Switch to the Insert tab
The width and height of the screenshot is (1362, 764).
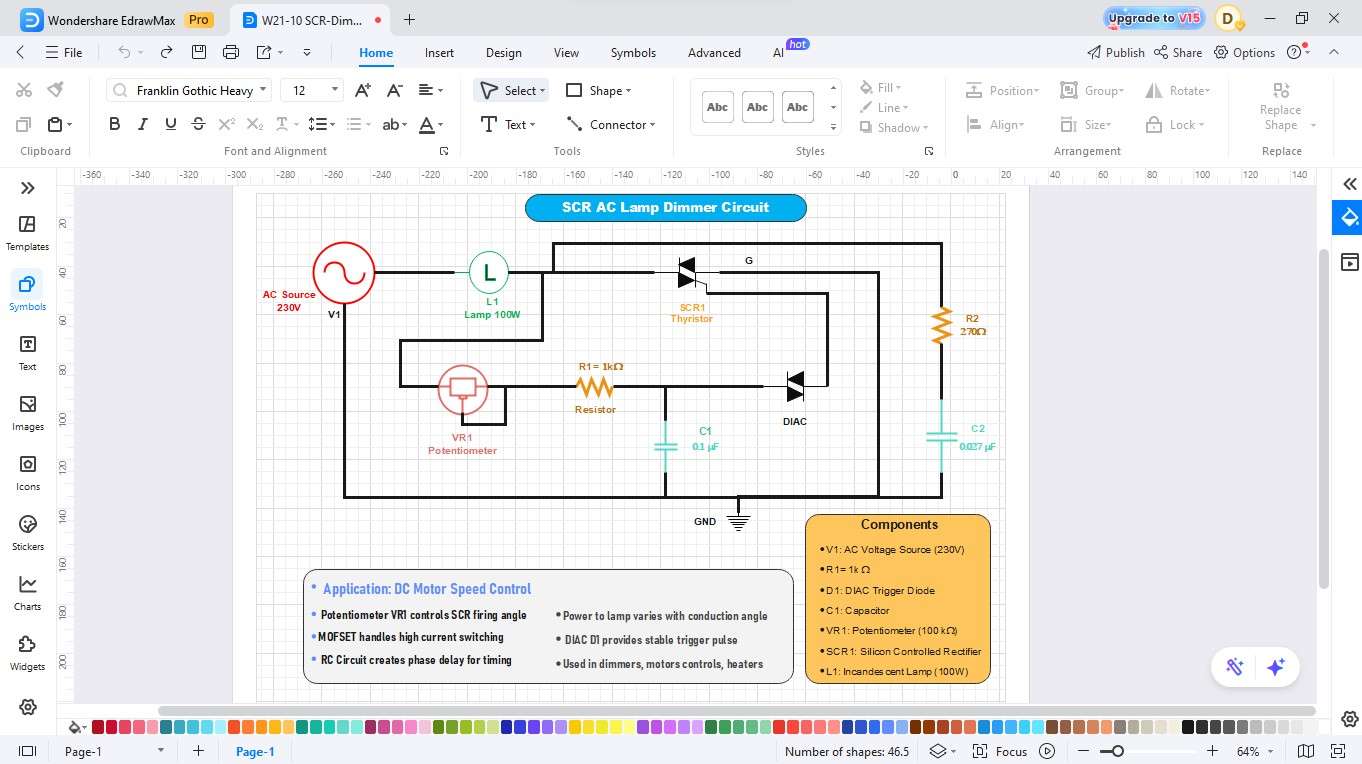(439, 52)
